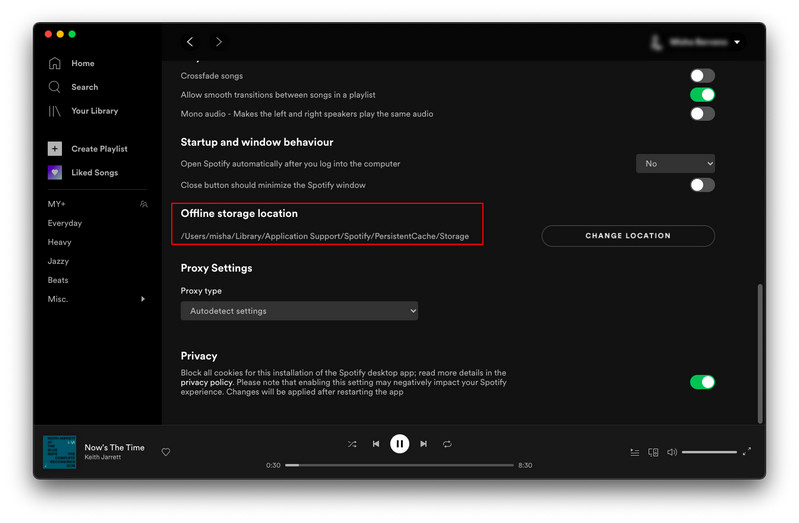
Task: Enable the Crossfade songs toggle
Action: click(x=702, y=76)
